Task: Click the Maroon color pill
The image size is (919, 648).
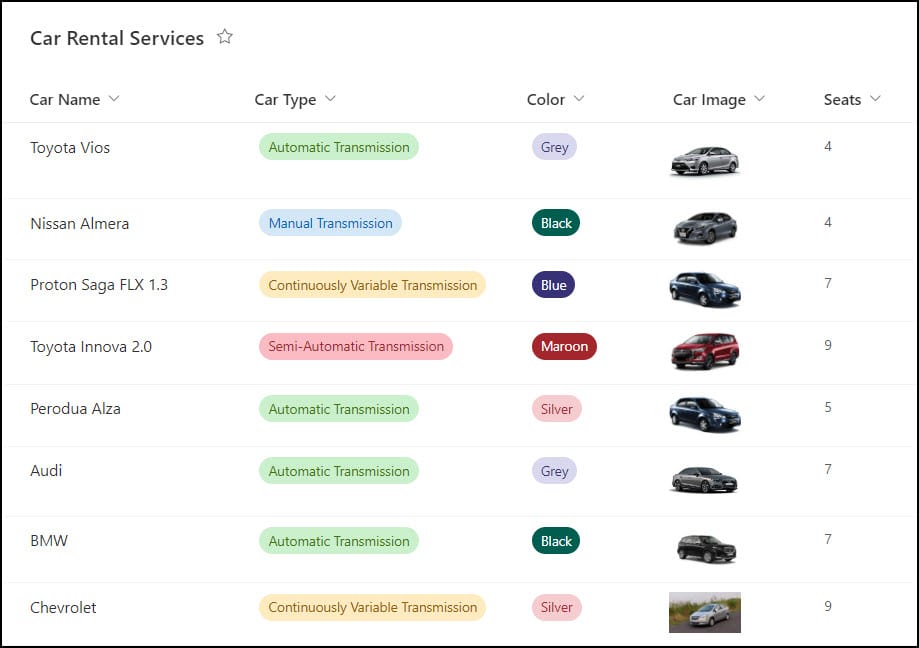Action: coord(564,346)
